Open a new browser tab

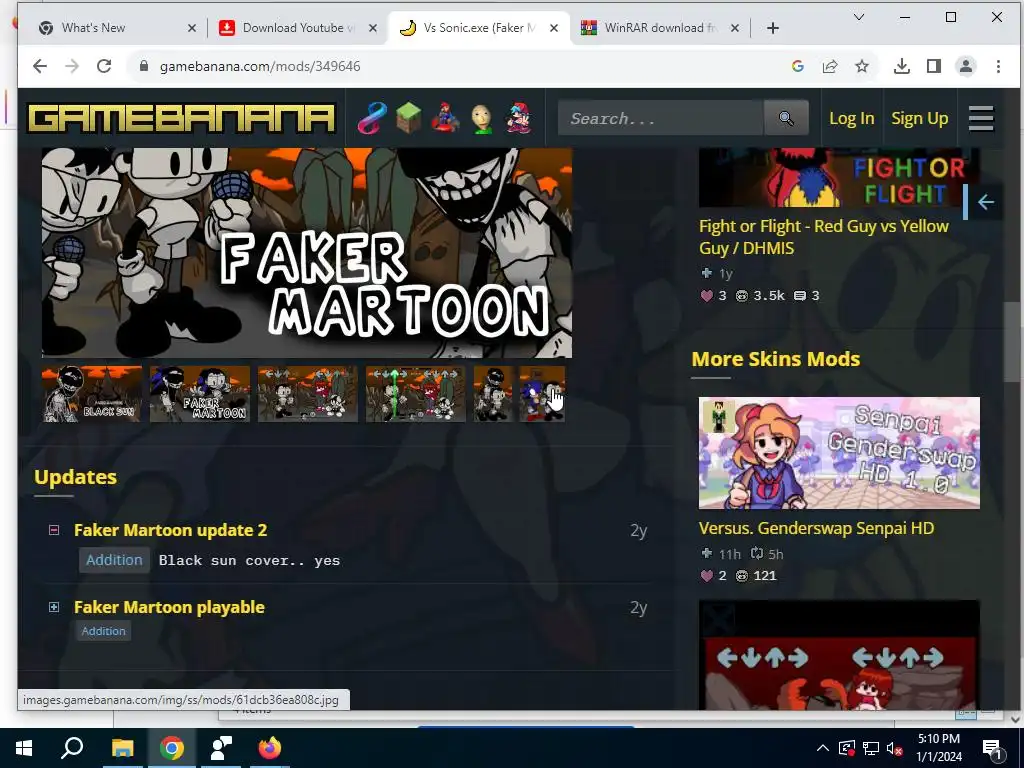click(773, 27)
